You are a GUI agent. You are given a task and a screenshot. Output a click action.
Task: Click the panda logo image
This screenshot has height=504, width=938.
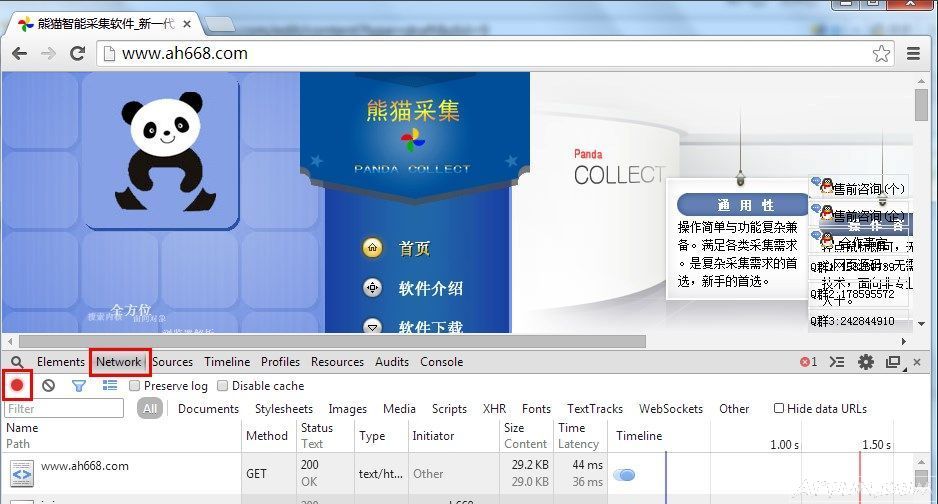click(165, 151)
